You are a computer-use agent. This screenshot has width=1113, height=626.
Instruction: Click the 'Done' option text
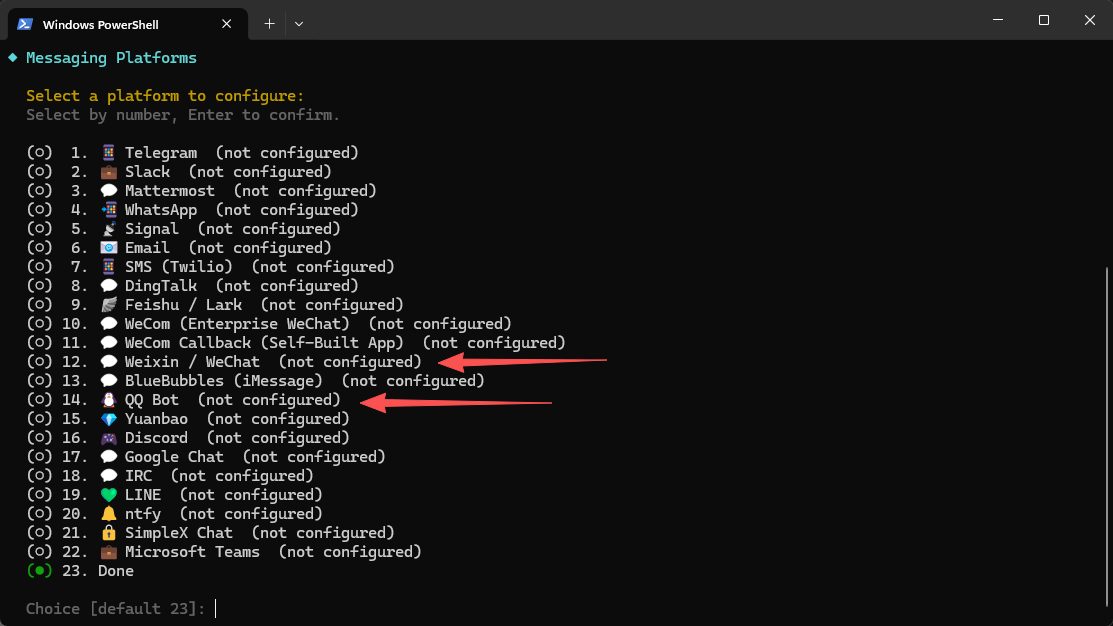(x=116, y=571)
